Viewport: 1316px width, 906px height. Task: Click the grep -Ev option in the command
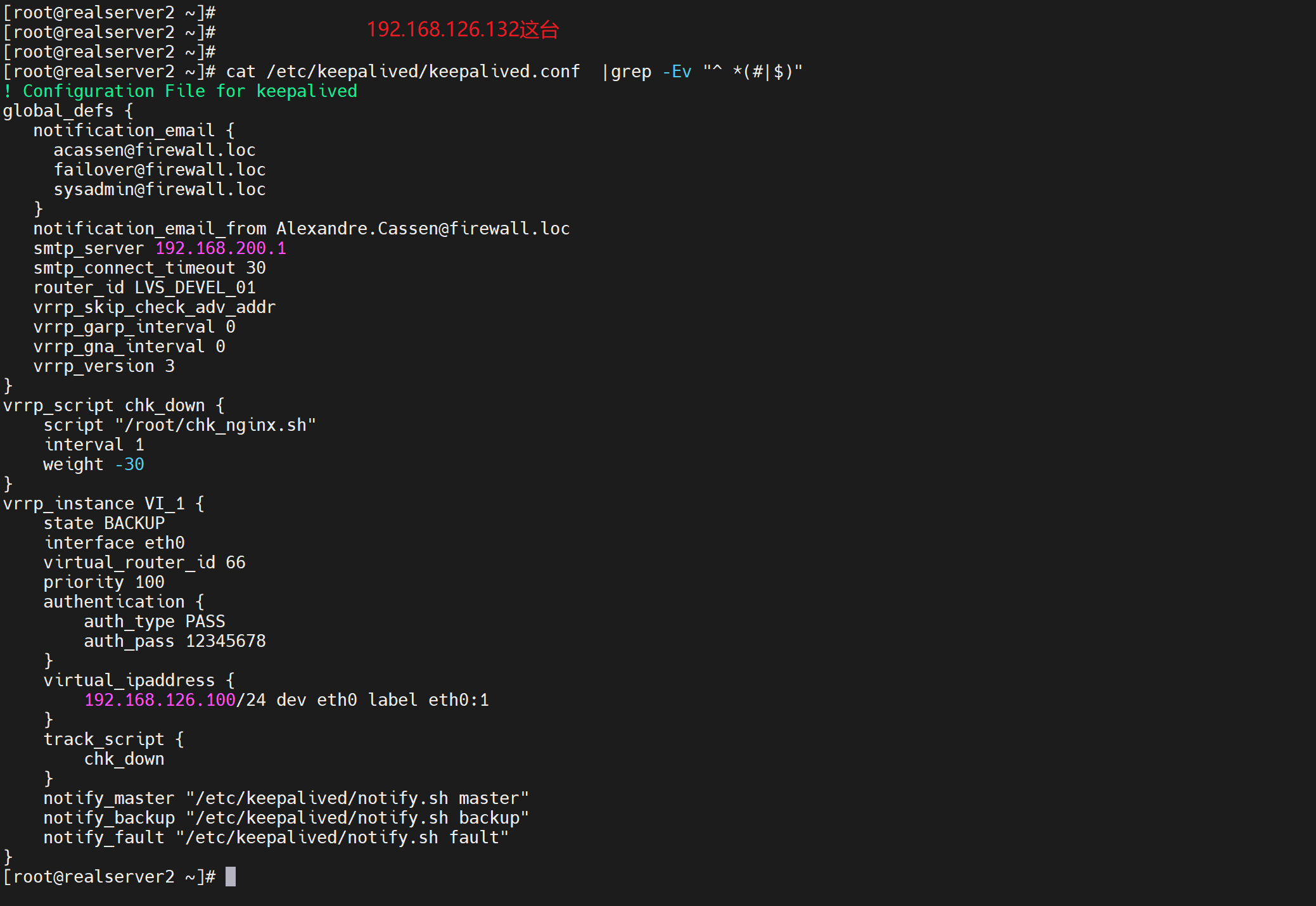pyautogui.click(x=677, y=72)
